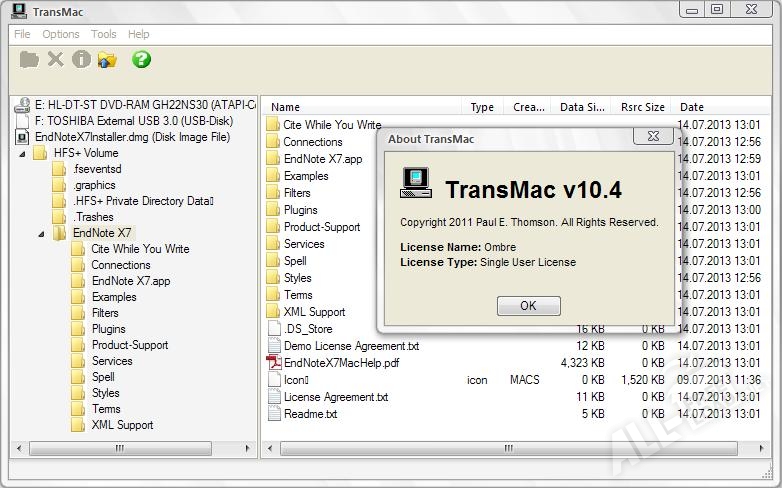782x488 pixels.
Task: Sort file list by Date column
Action: point(692,107)
